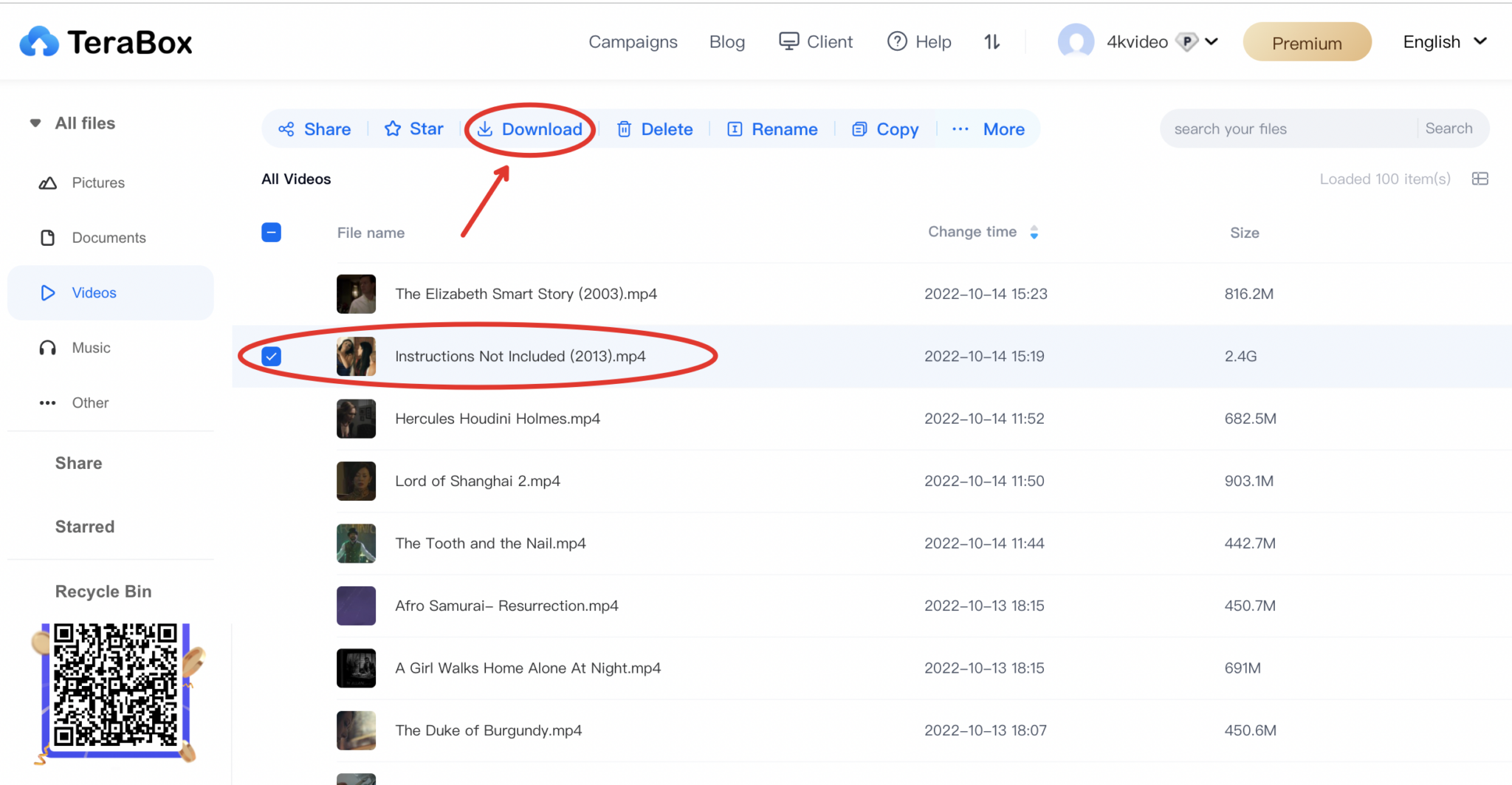Switch to grid view layout icon
This screenshot has height=785, width=1512.
tap(1480, 179)
